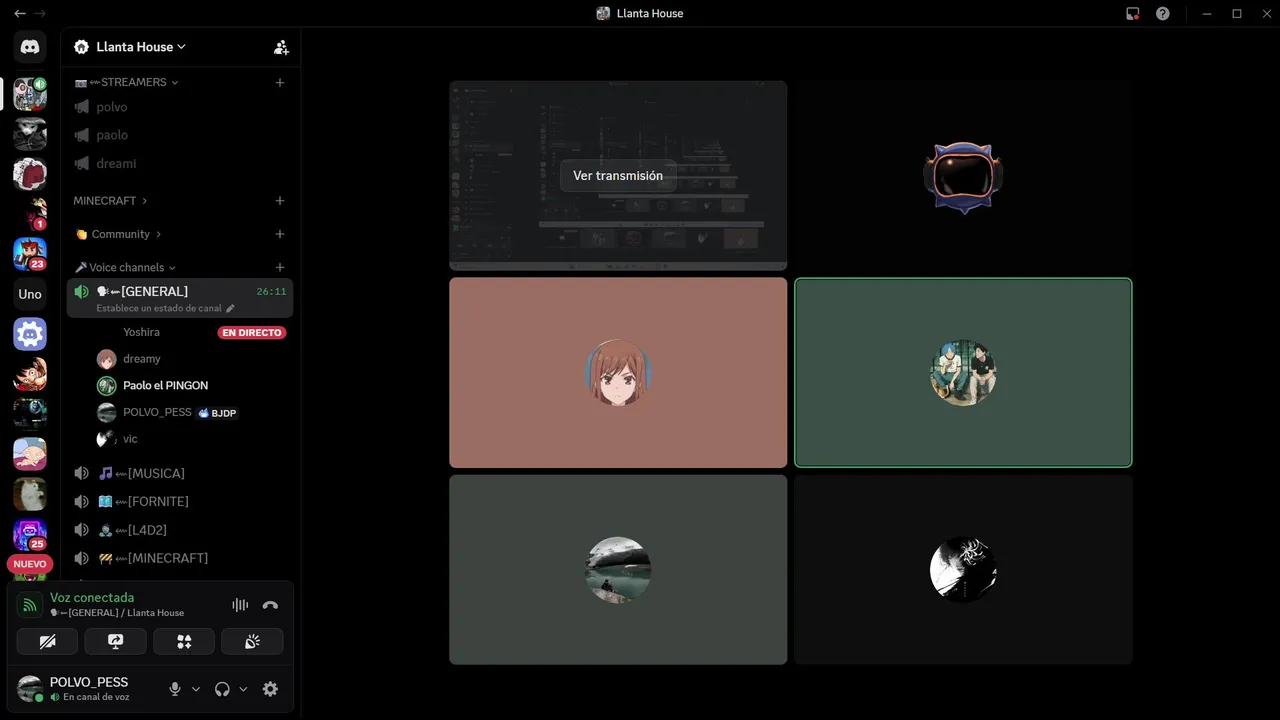Add channel to STREAMERS category
The image size is (1280, 720).
click(280, 82)
